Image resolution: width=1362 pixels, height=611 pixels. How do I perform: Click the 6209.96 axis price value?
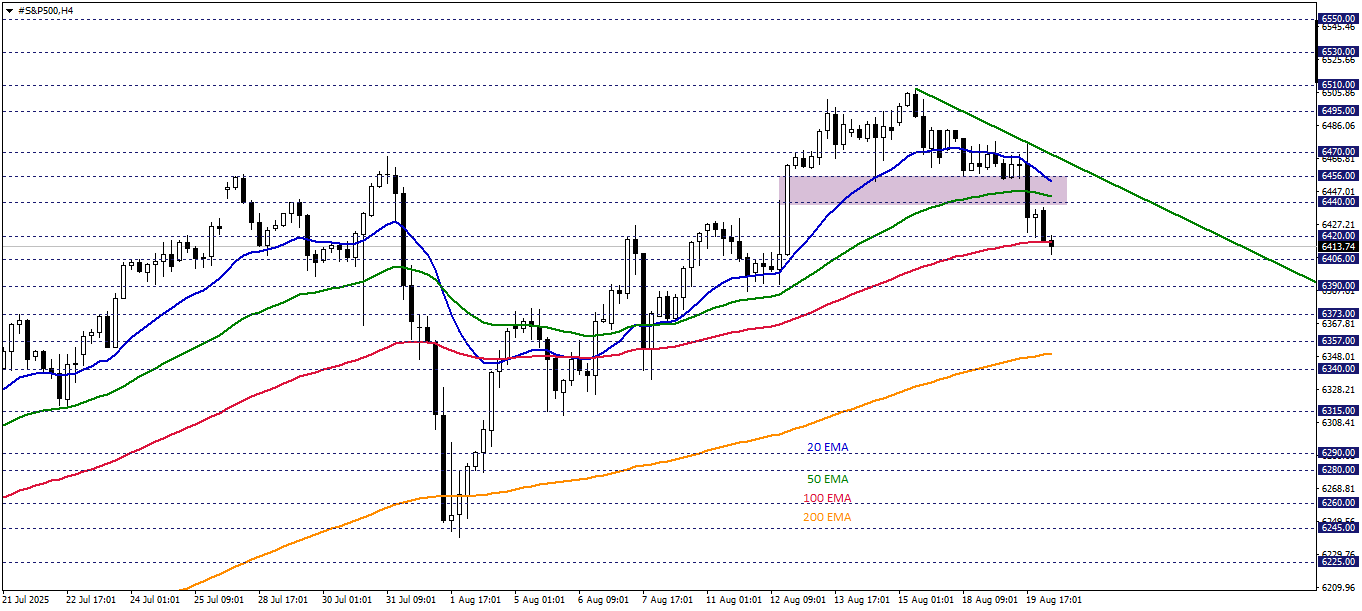[1338, 586]
